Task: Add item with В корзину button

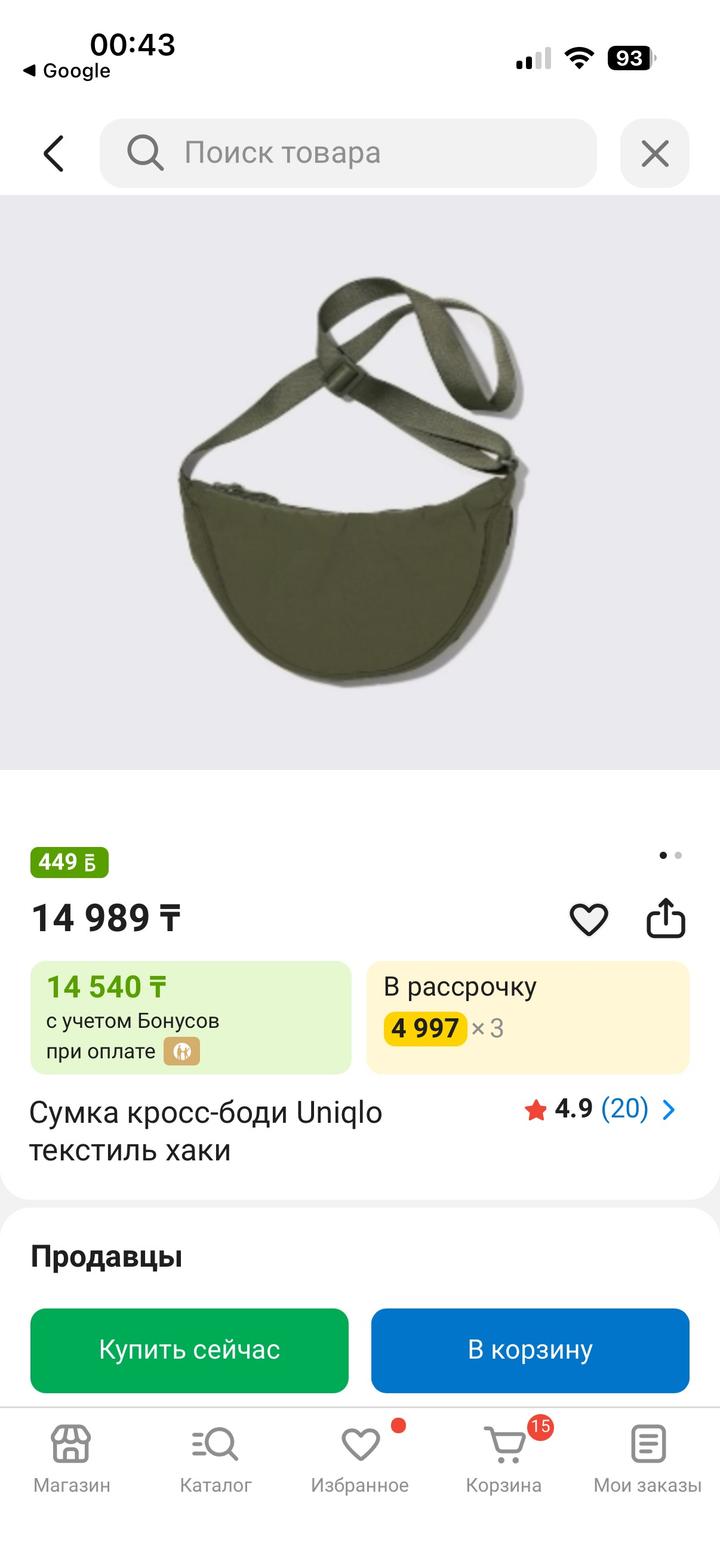Action: 530,1350
